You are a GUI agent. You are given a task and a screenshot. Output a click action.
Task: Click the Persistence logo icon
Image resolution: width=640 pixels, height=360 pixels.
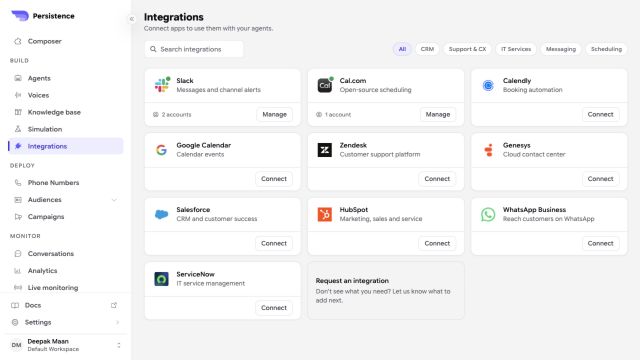20,16
